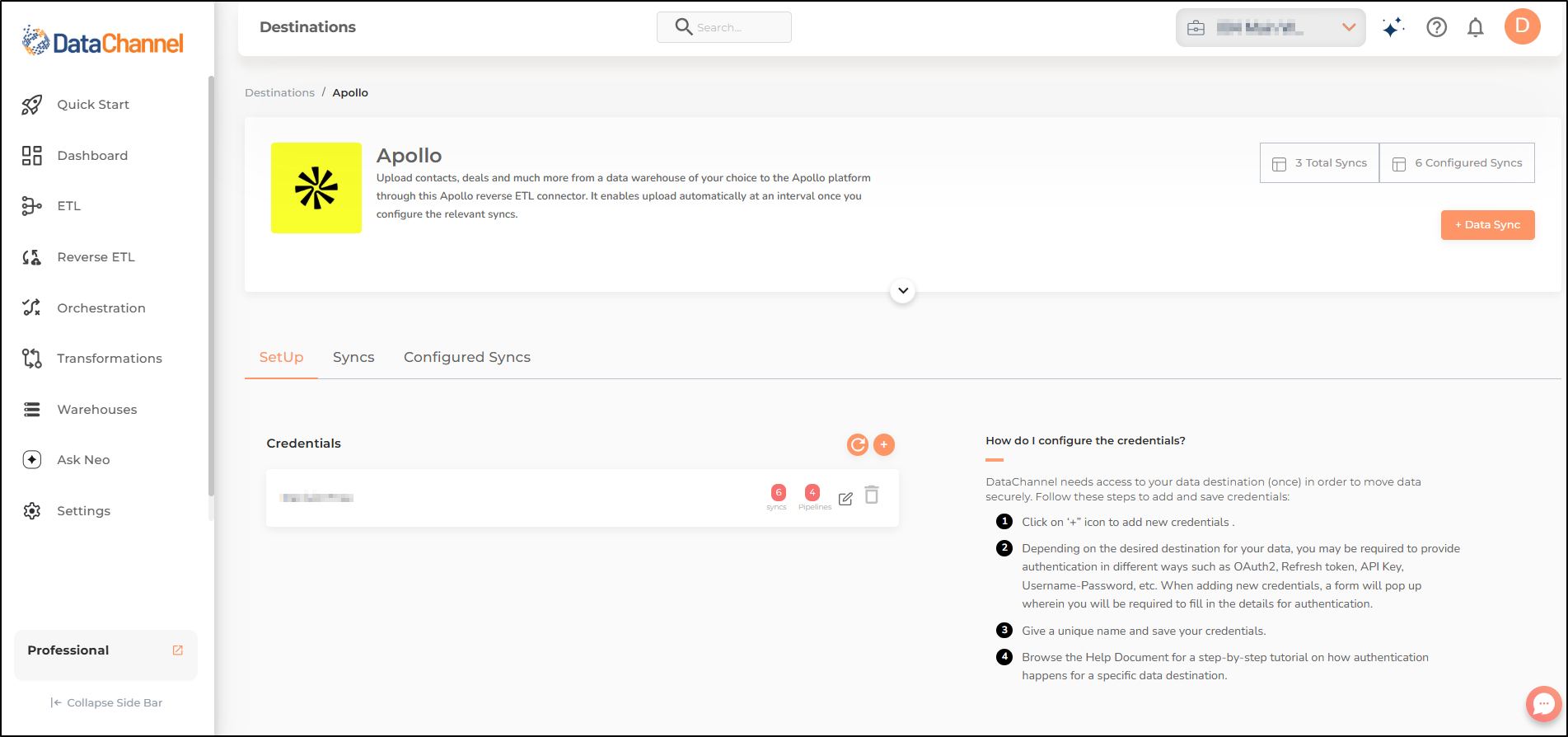Open the chat support bubble

[x=1544, y=704]
